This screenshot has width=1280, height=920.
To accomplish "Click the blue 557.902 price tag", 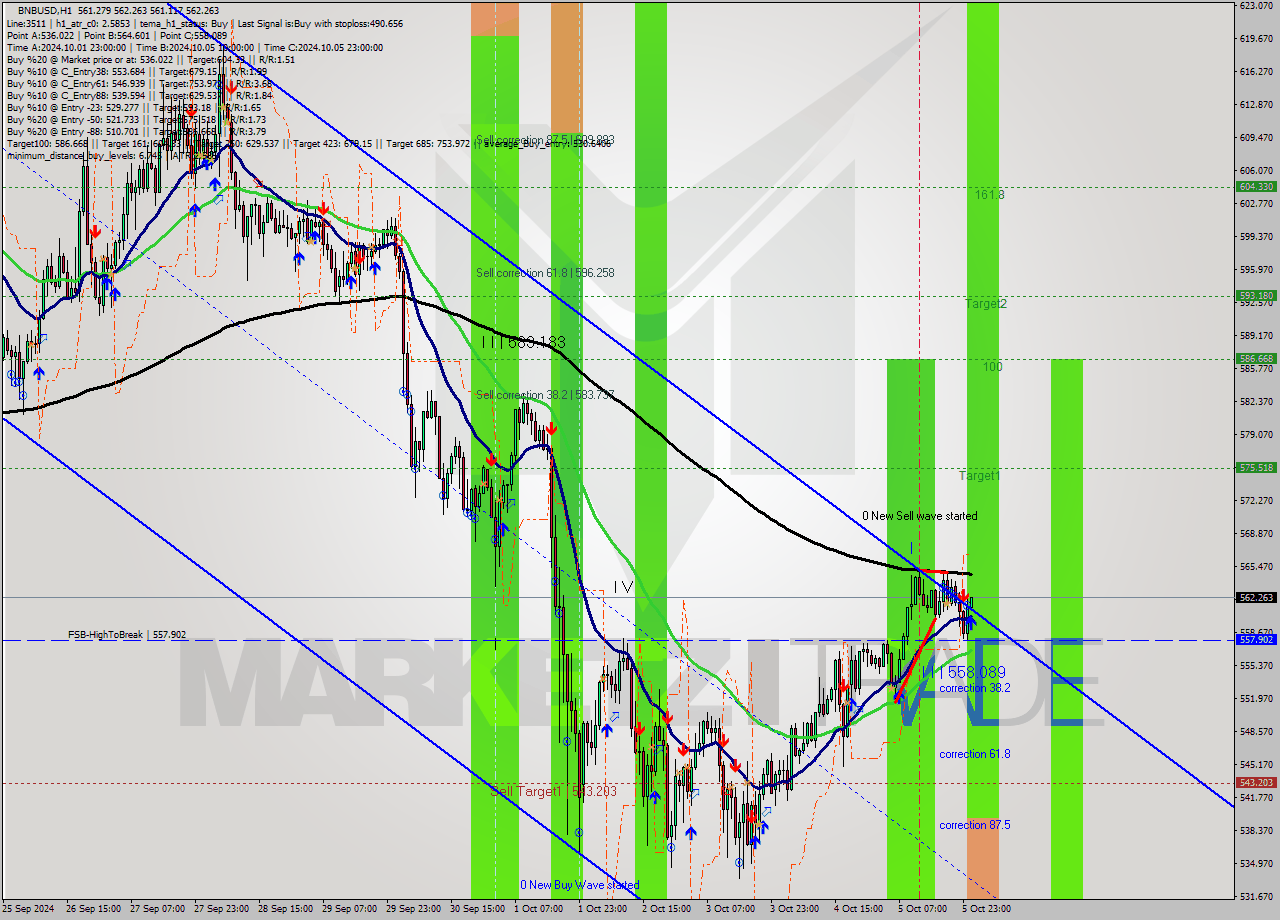I will click(x=1256, y=640).
